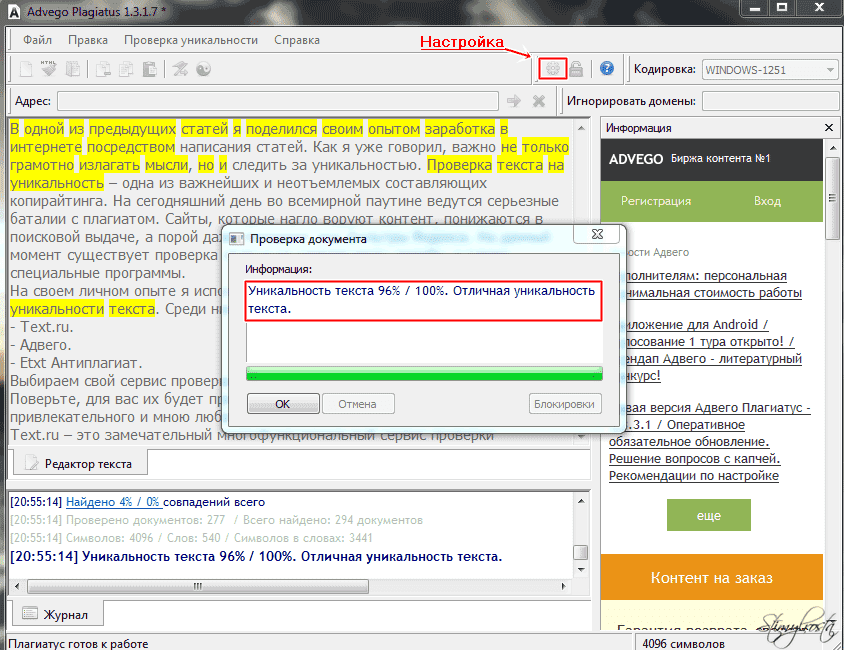Click the text editor scroll-up arrow
The image size is (844, 651).
tap(581, 128)
